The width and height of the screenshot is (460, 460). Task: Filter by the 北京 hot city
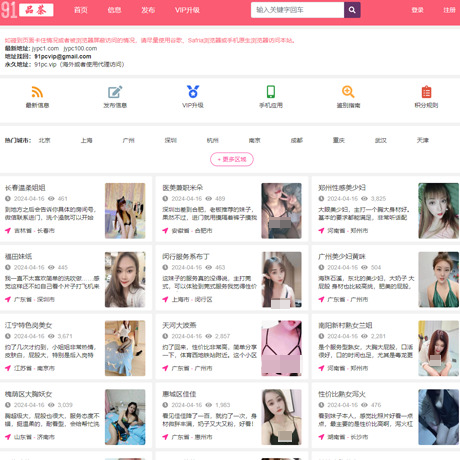tap(44, 140)
